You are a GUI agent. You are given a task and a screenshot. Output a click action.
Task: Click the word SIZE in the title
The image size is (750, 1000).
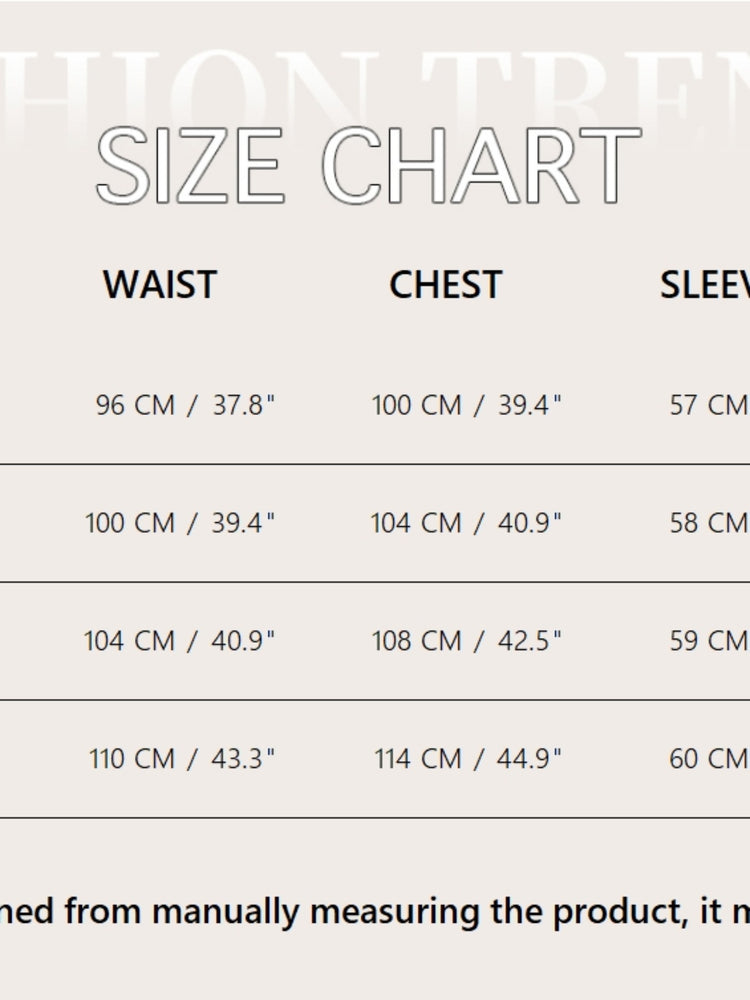point(191,166)
